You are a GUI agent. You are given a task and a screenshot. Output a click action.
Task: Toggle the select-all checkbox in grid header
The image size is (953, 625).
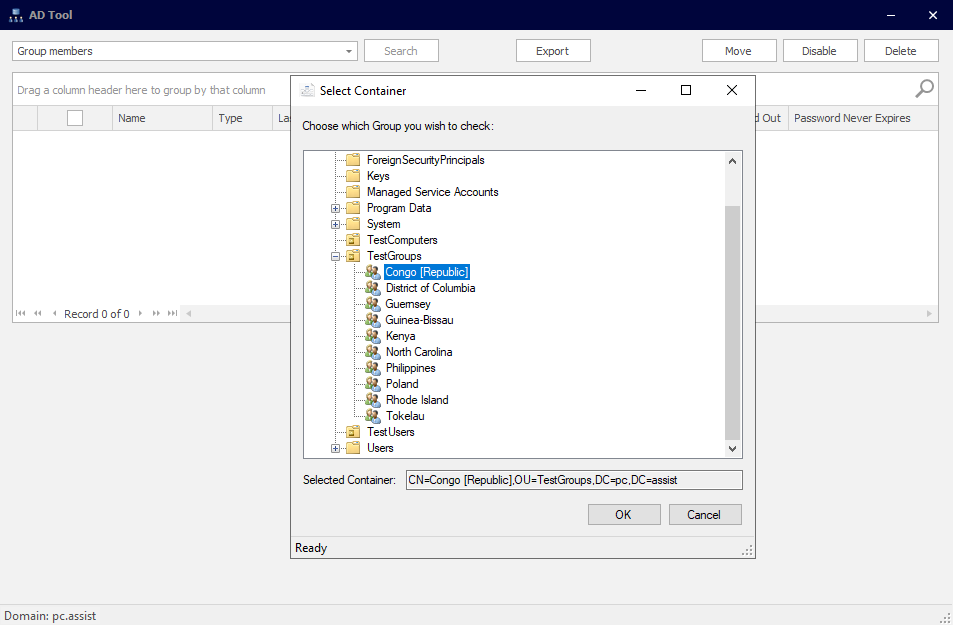75,118
